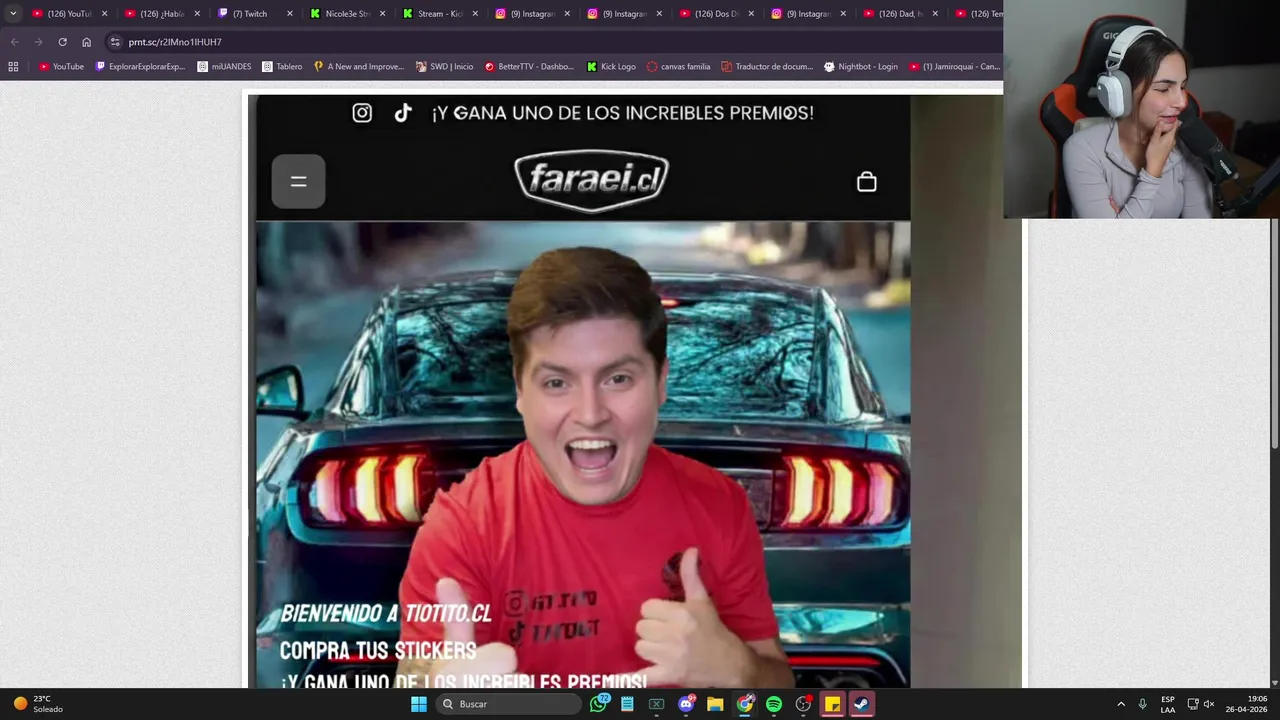
Task: Open the Jamiroquai bookmark
Action: tap(954, 67)
